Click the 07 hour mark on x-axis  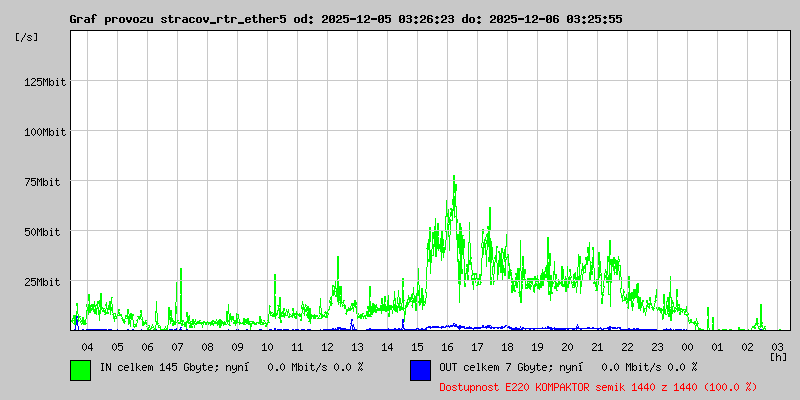(177, 347)
